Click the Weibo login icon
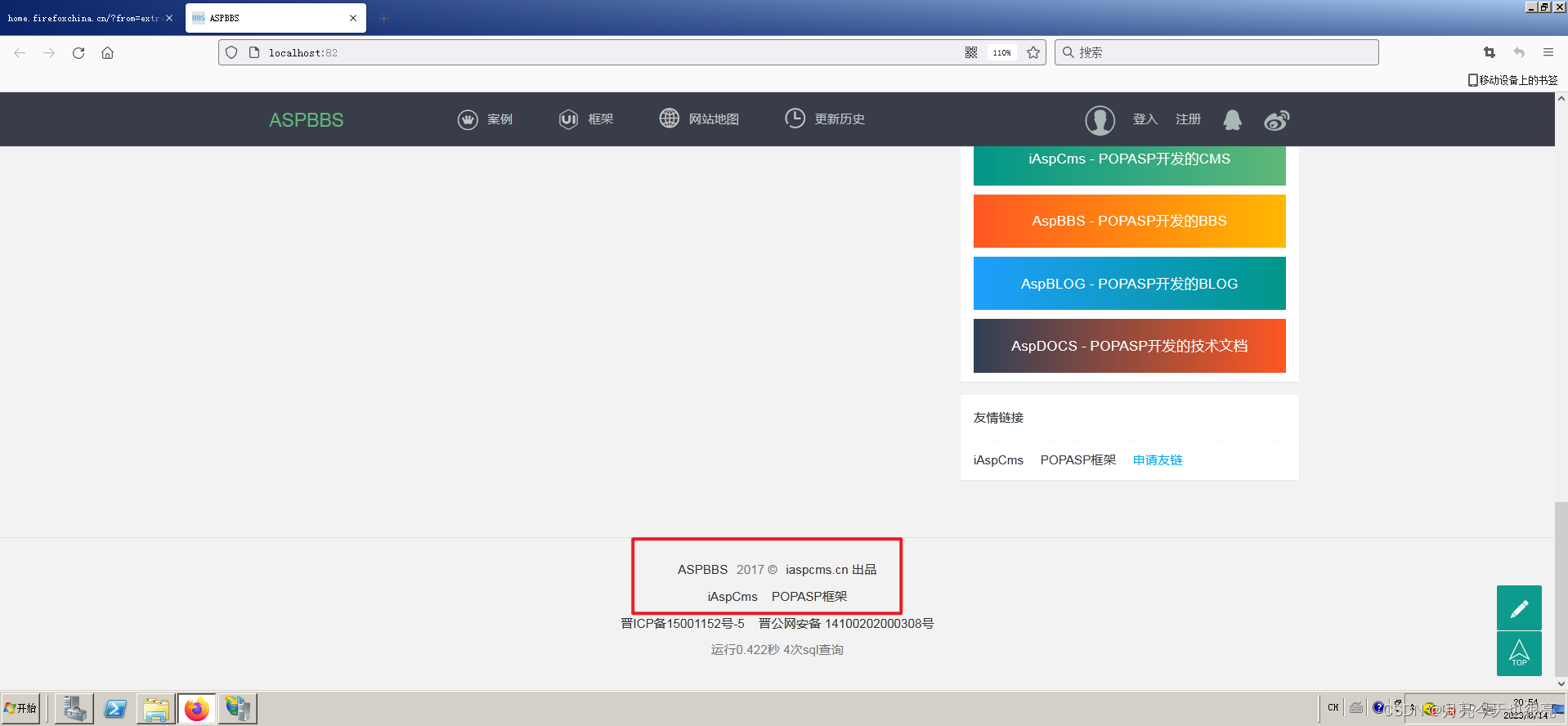The image size is (1568, 726). 1277,120
